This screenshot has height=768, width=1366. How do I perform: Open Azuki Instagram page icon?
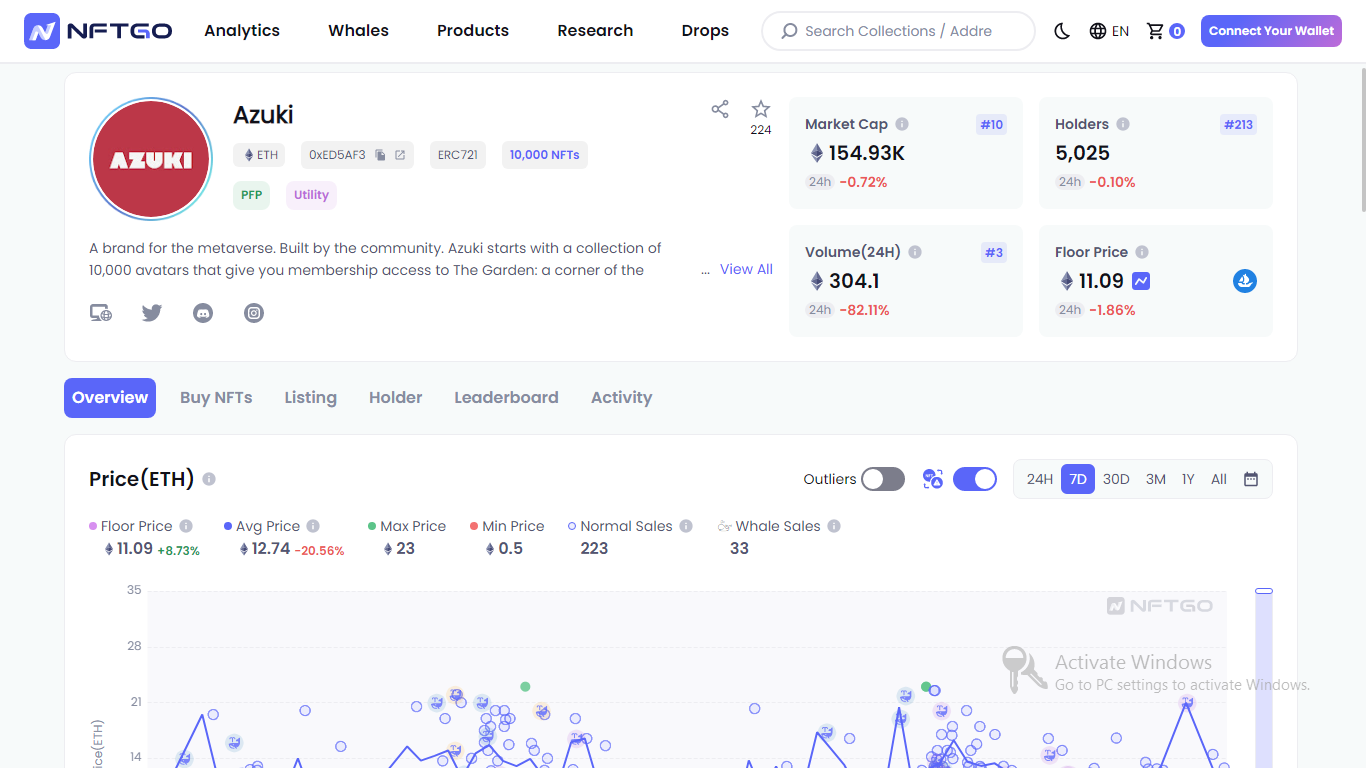click(254, 313)
